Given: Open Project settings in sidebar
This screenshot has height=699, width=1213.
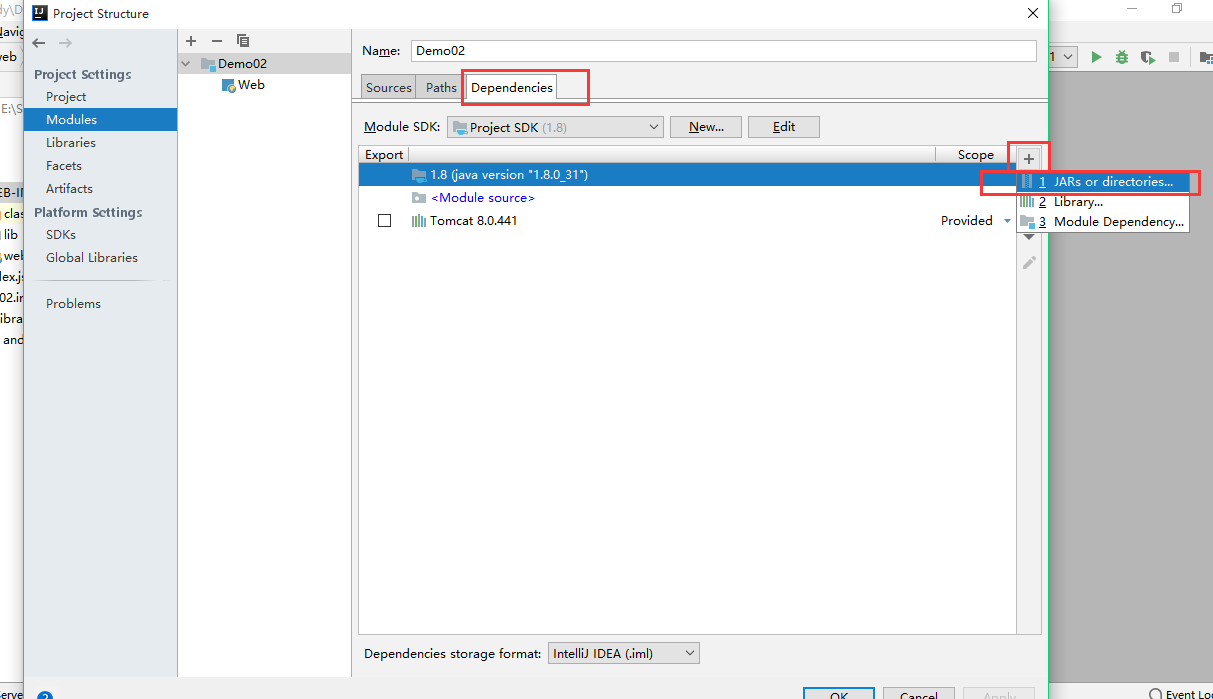Looking at the screenshot, I should click(x=66, y=97).
